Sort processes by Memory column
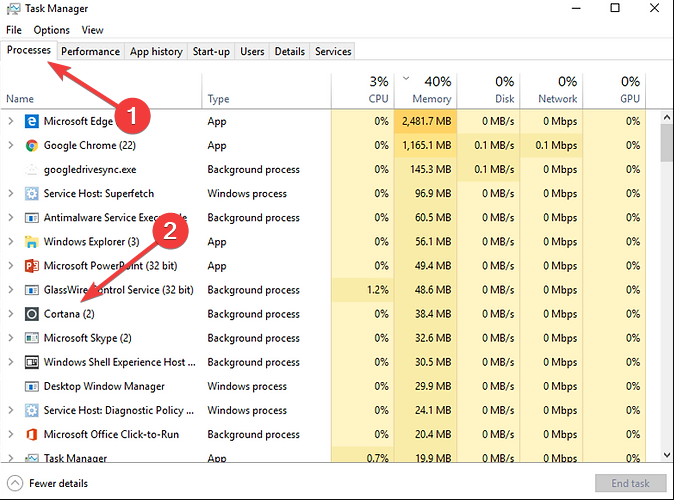Image resolution: width=674 pixels, height=500 pixels. 426,91
